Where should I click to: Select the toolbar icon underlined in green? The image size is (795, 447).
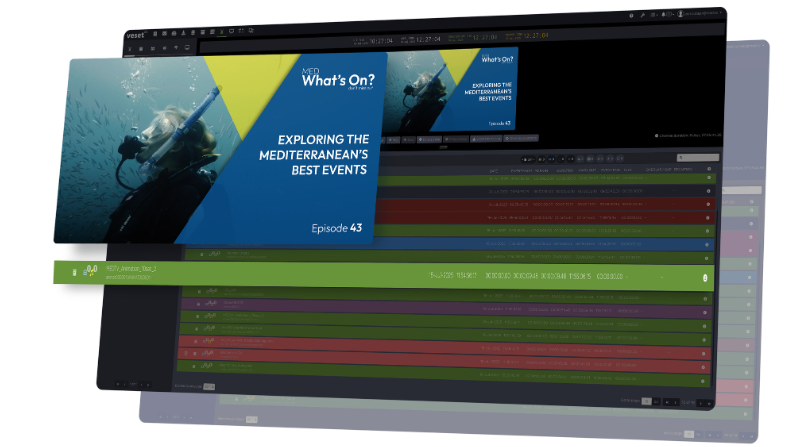[x=222, y=32]
